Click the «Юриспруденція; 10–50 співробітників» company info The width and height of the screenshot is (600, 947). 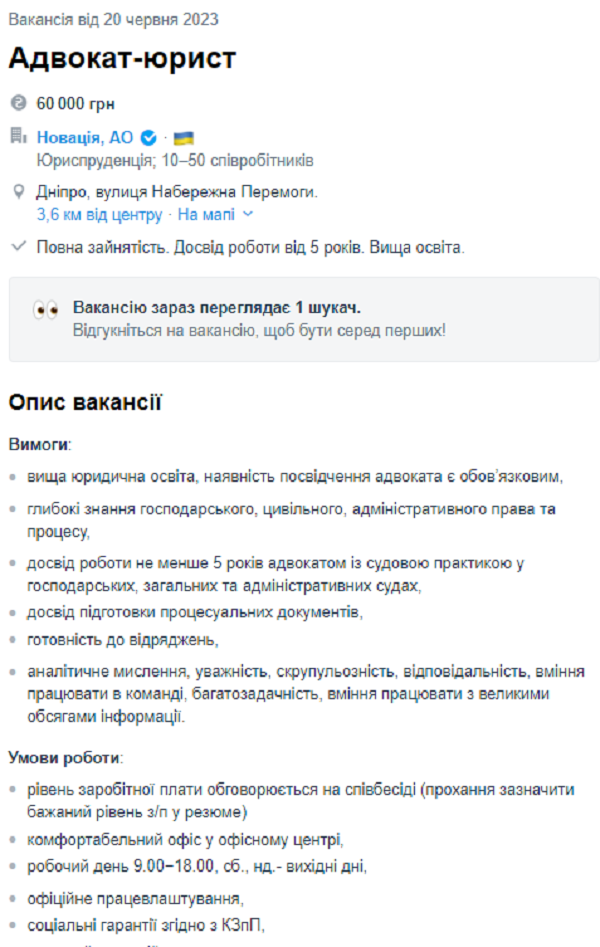point(175,160)
